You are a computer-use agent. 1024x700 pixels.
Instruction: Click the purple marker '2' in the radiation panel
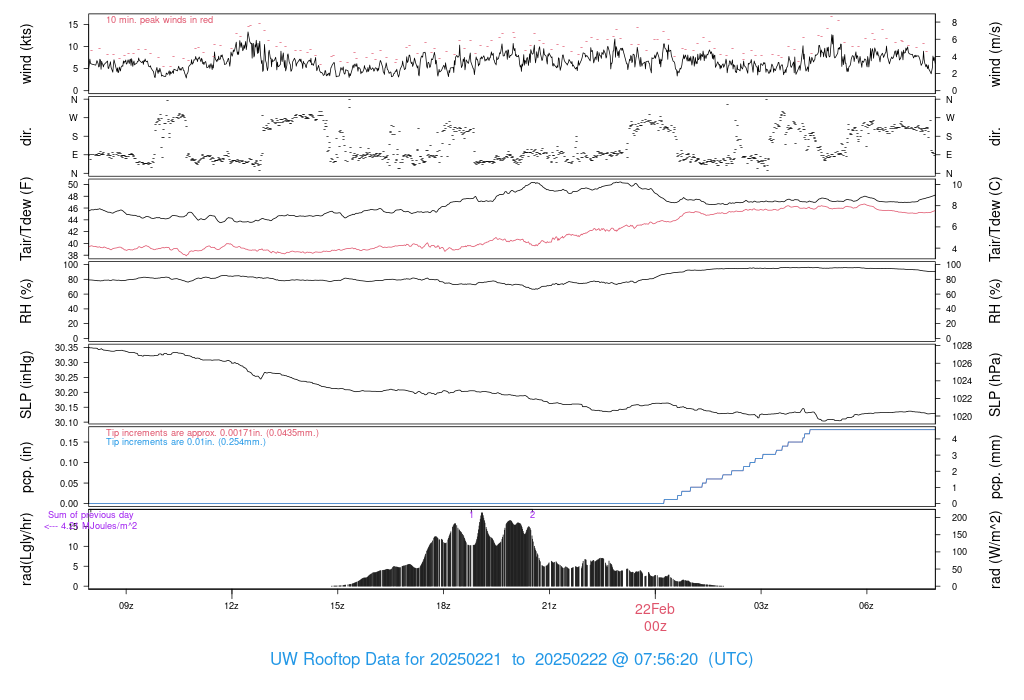(532, 515)
